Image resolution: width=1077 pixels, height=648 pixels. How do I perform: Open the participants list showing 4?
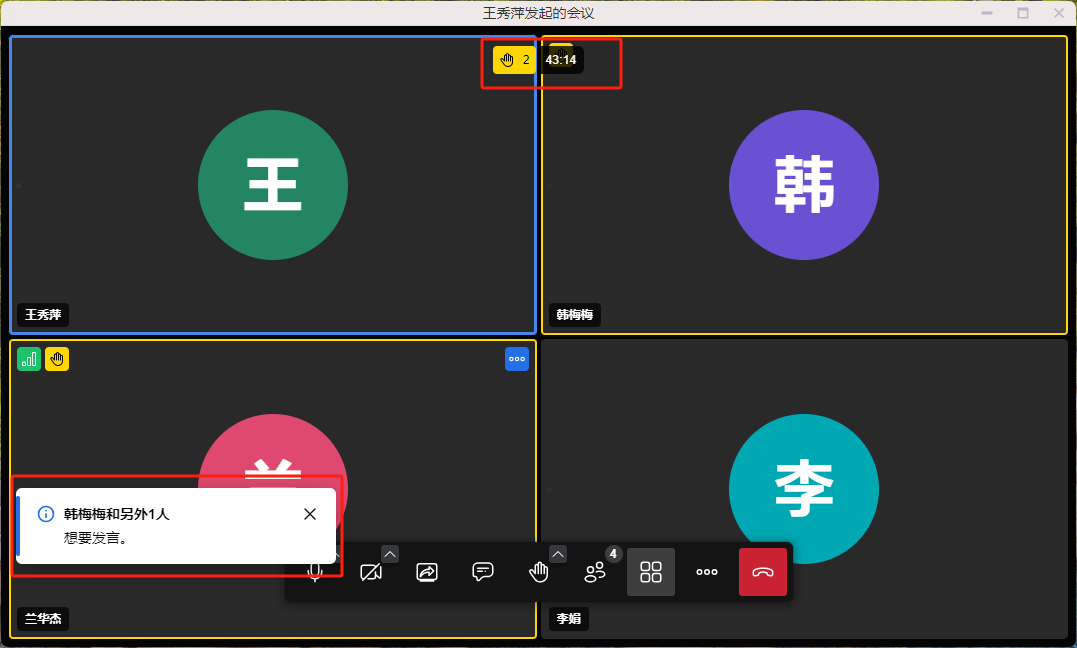tap(595, 572)
